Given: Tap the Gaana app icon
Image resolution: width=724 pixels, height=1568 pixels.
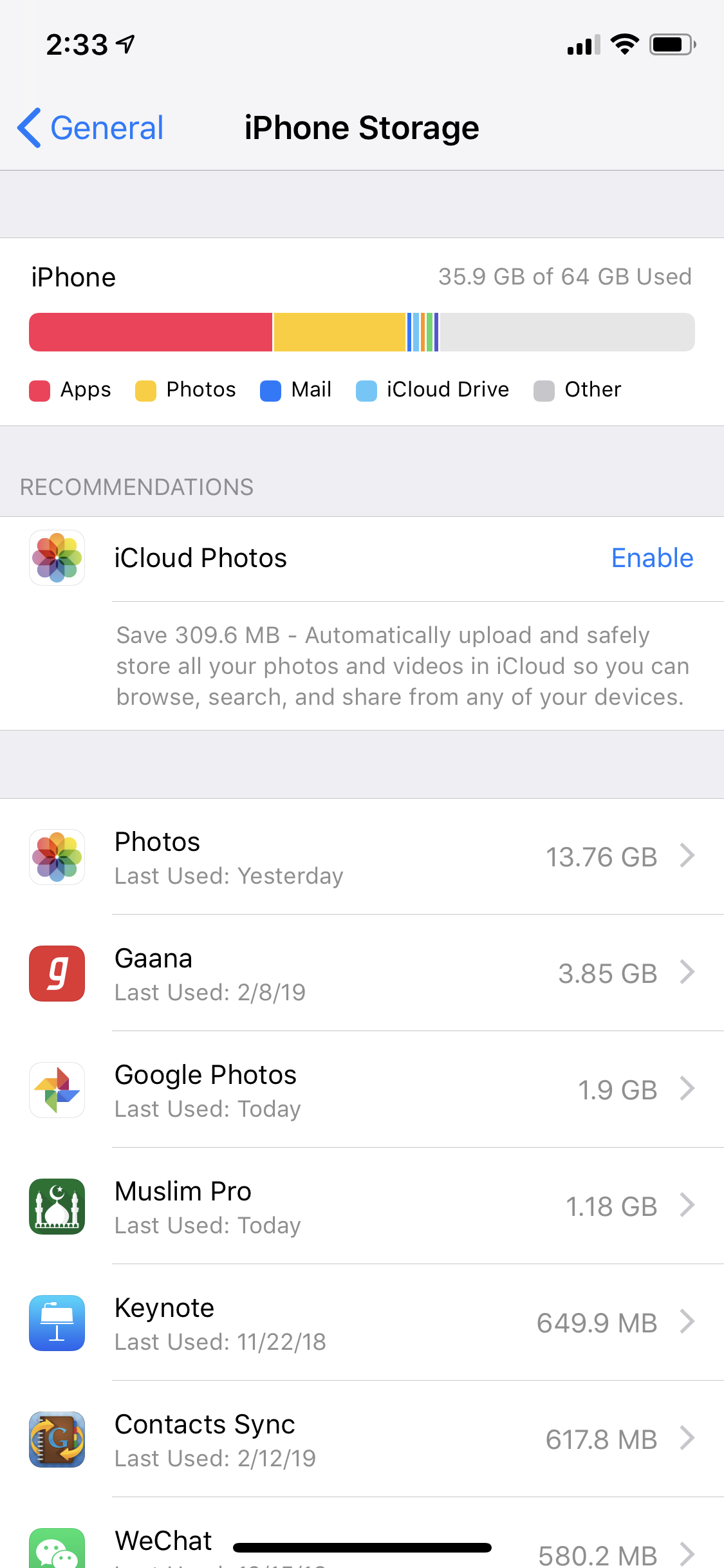Looking at the screenshot, I should tap(57, 973).
